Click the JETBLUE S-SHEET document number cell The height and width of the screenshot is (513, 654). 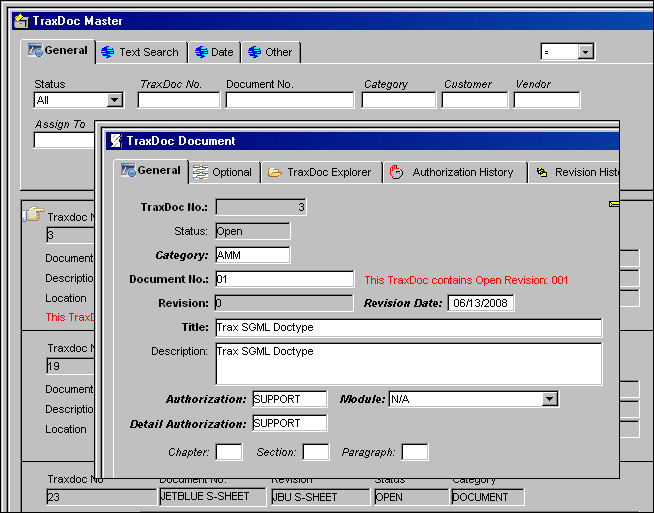[213, 497]
